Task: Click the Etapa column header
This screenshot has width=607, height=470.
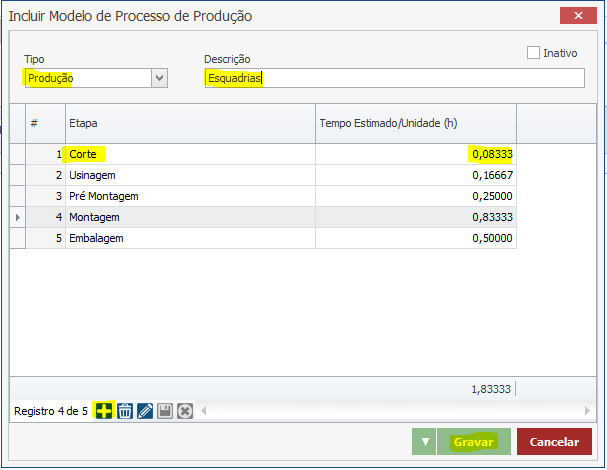Action: click(x=190, y=123)
